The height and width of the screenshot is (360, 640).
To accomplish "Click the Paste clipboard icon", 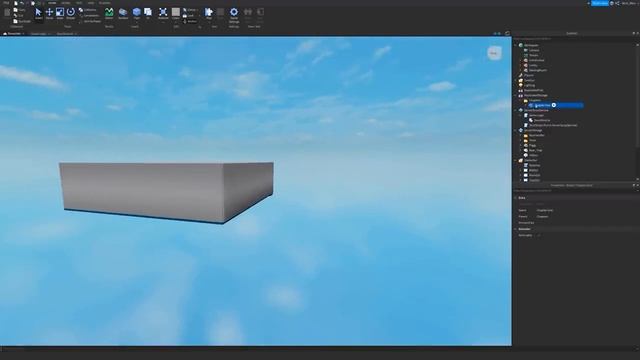I will (x=7, y=13).
